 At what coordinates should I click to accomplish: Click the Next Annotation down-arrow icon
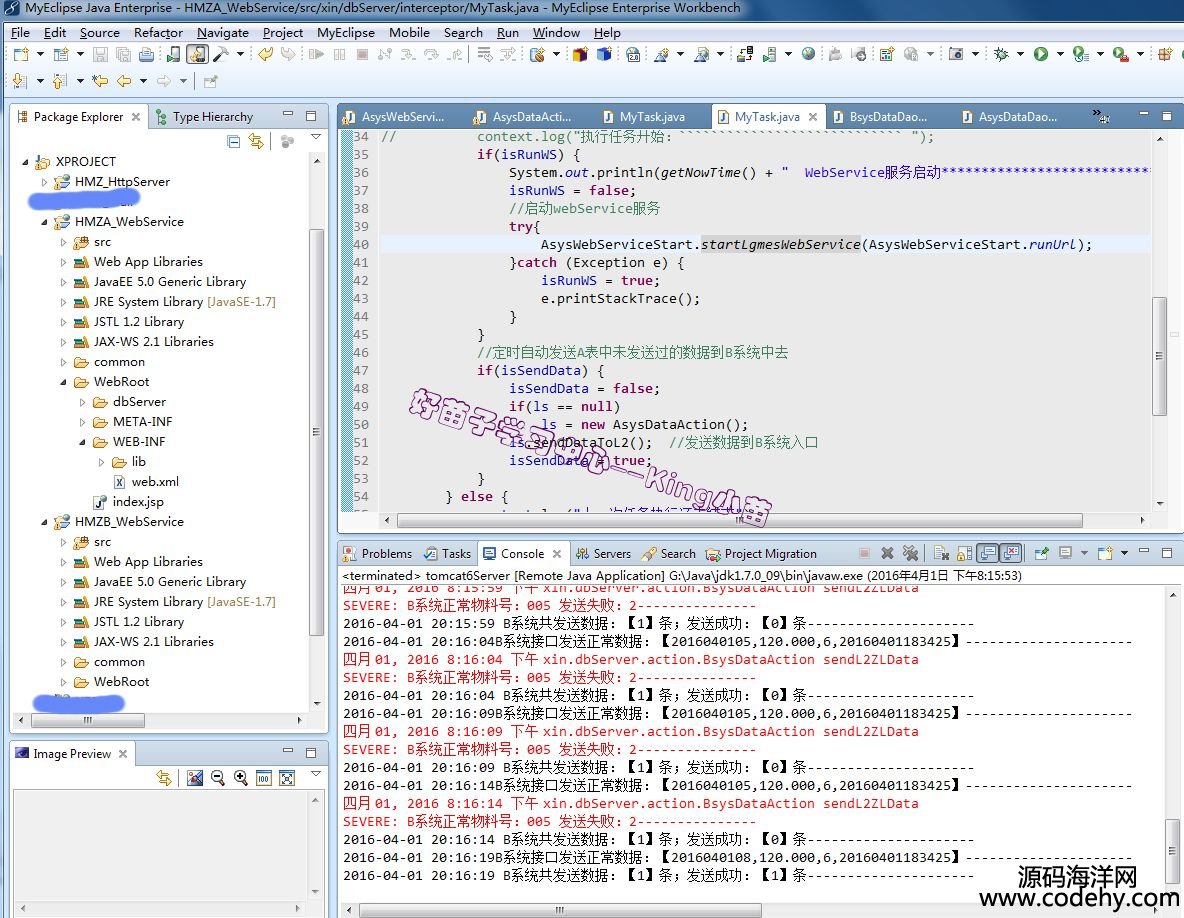coord(20,81)
